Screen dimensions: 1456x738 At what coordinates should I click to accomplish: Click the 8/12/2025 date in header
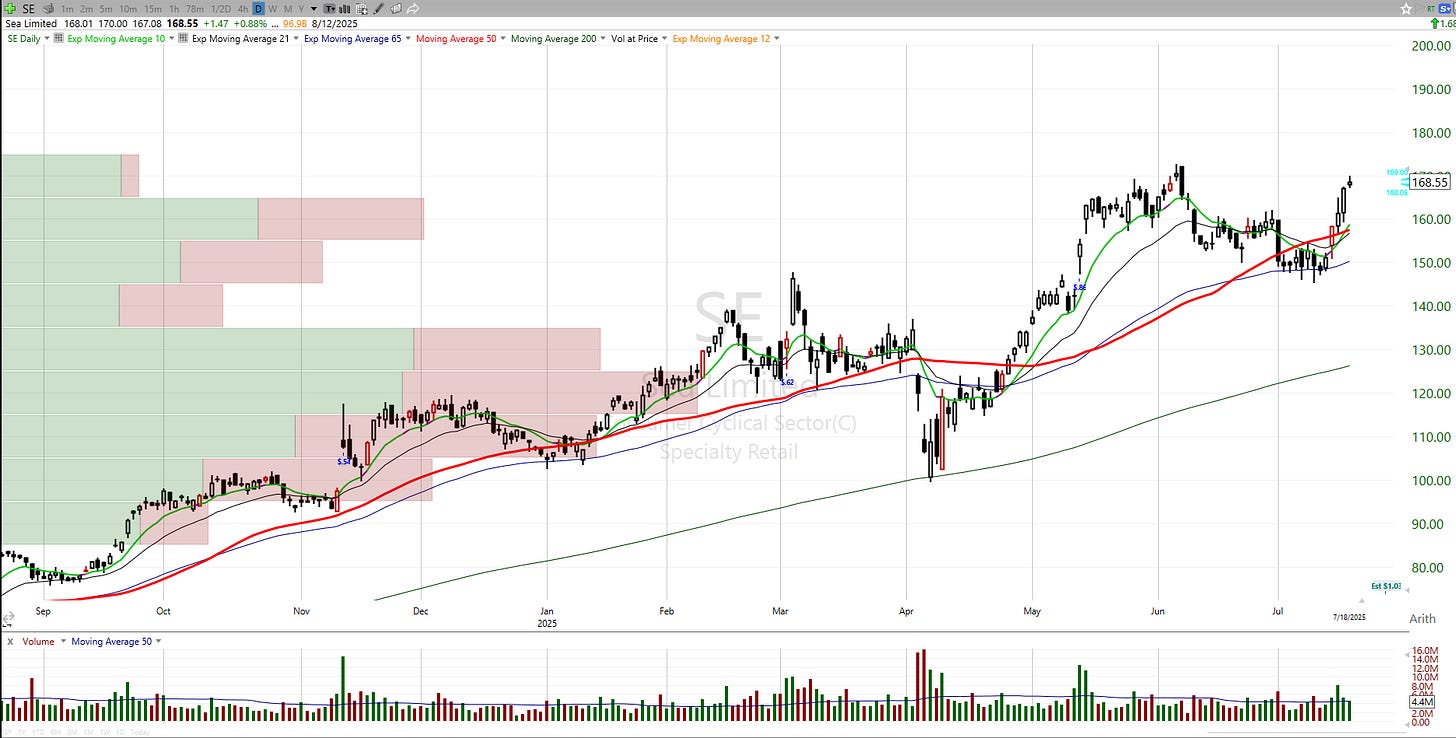tap(334, 23)
